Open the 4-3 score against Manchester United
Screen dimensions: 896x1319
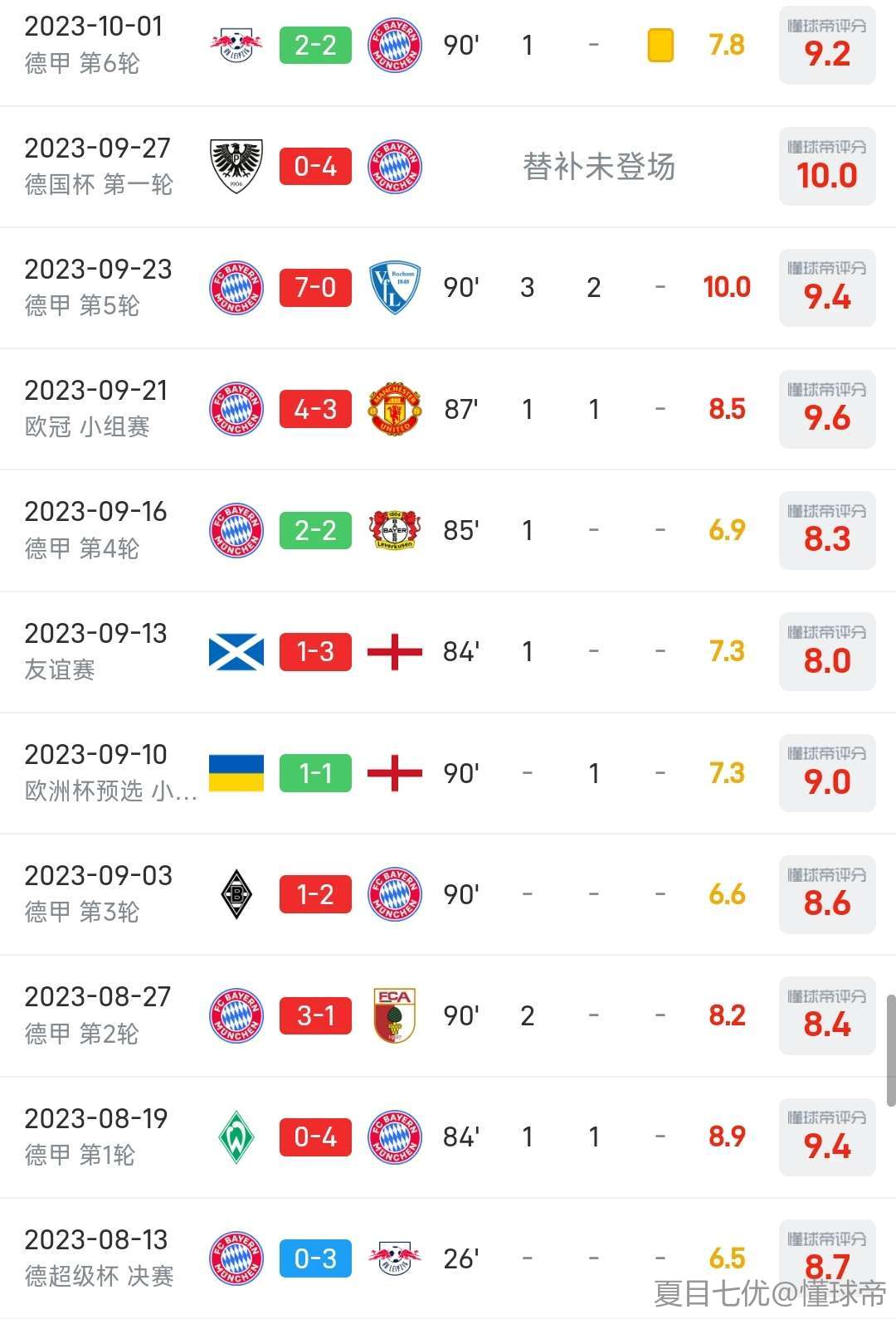[315, 409]
